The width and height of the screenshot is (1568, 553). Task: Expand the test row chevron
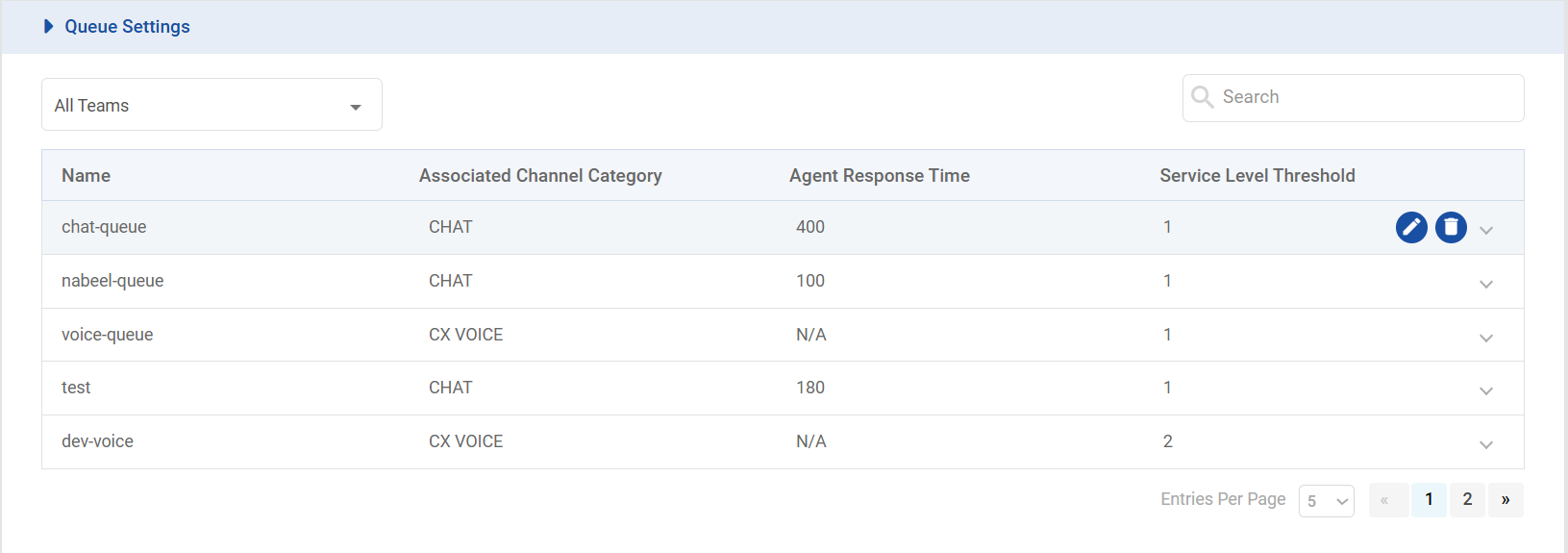[x=1486, y=391]
